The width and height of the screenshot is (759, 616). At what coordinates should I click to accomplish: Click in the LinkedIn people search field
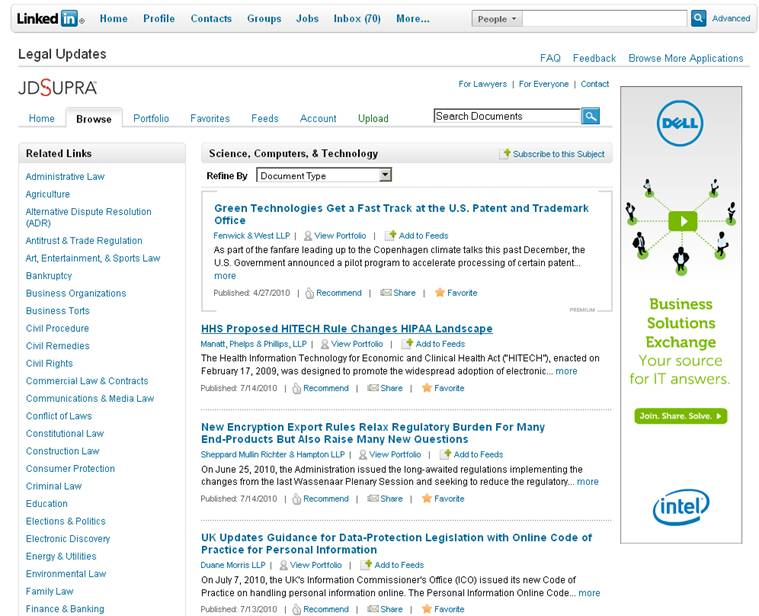click(x=605, y=19)
